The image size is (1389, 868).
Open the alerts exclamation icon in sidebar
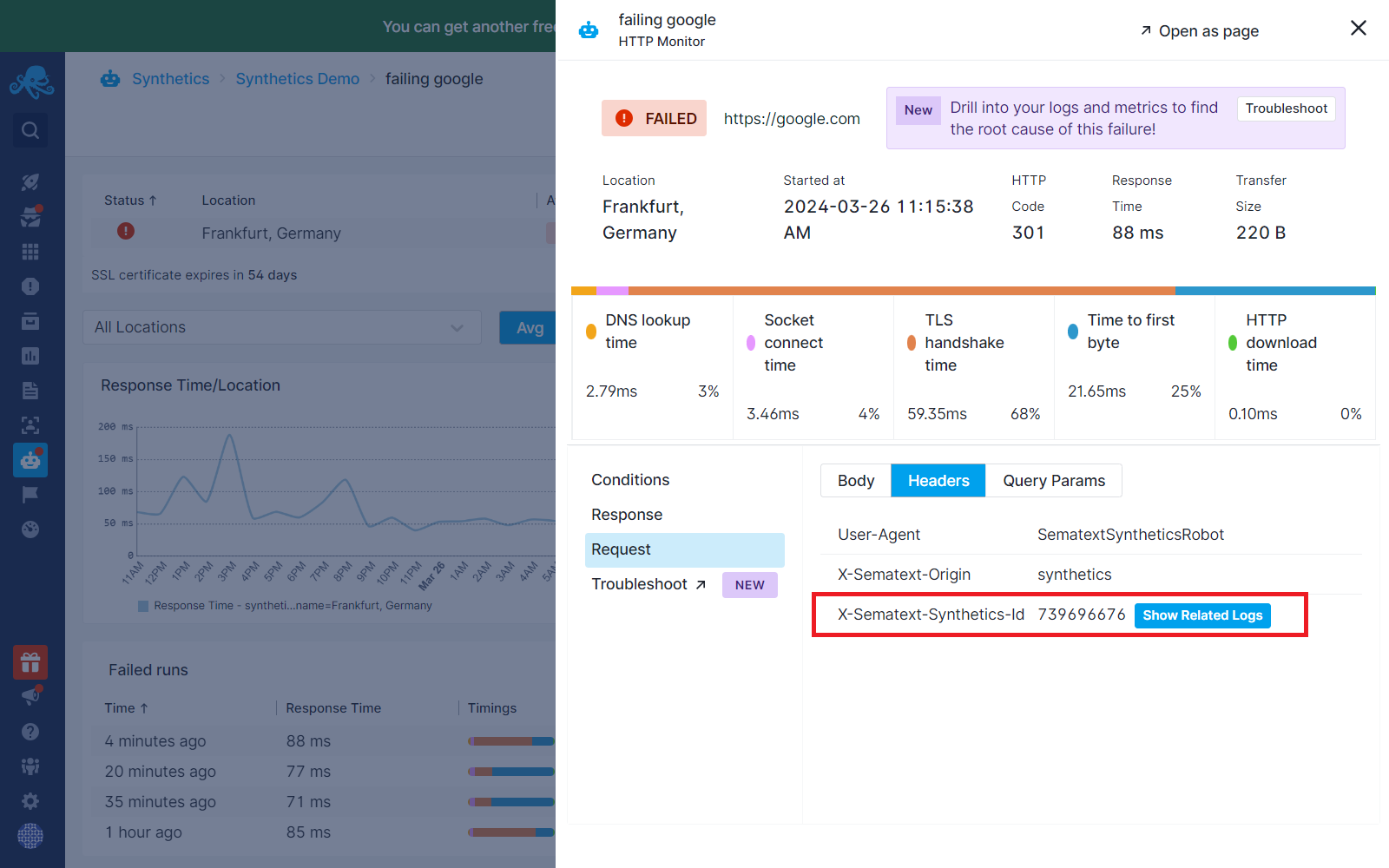click(x=30, y=286)
